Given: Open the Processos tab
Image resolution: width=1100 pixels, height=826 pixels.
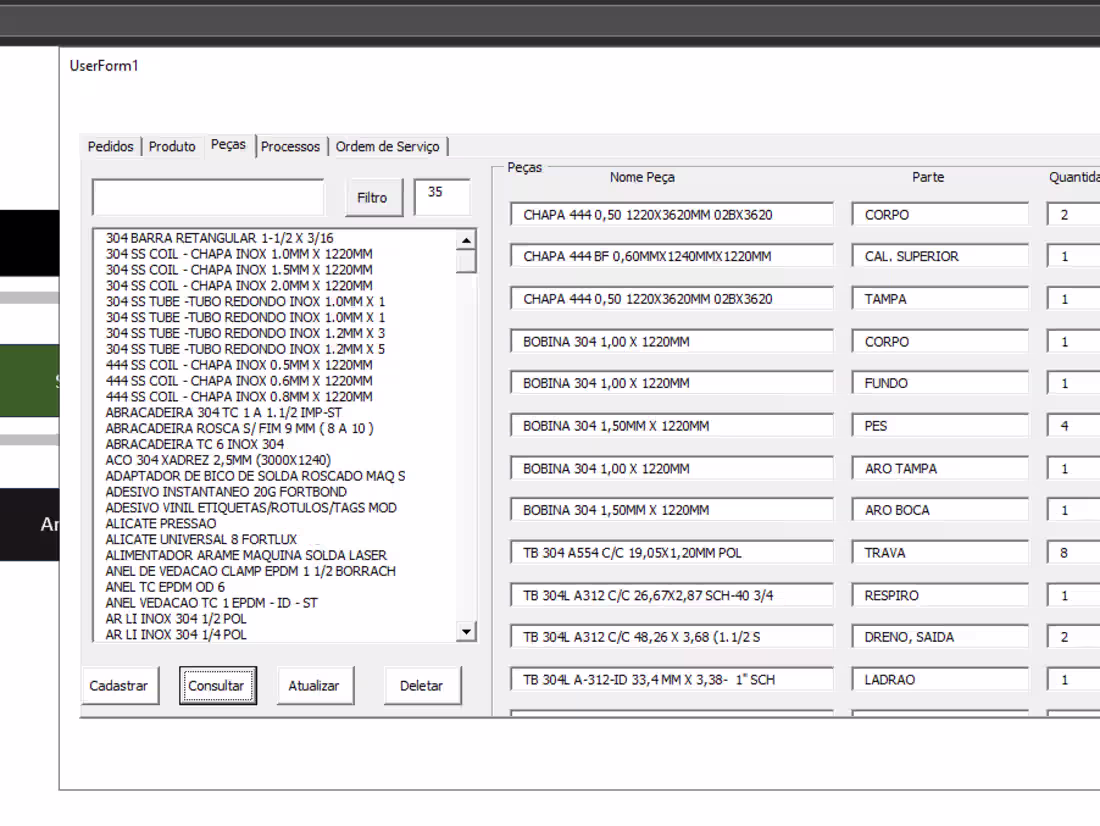Looking at the screenshot, I should pos(291,146).
